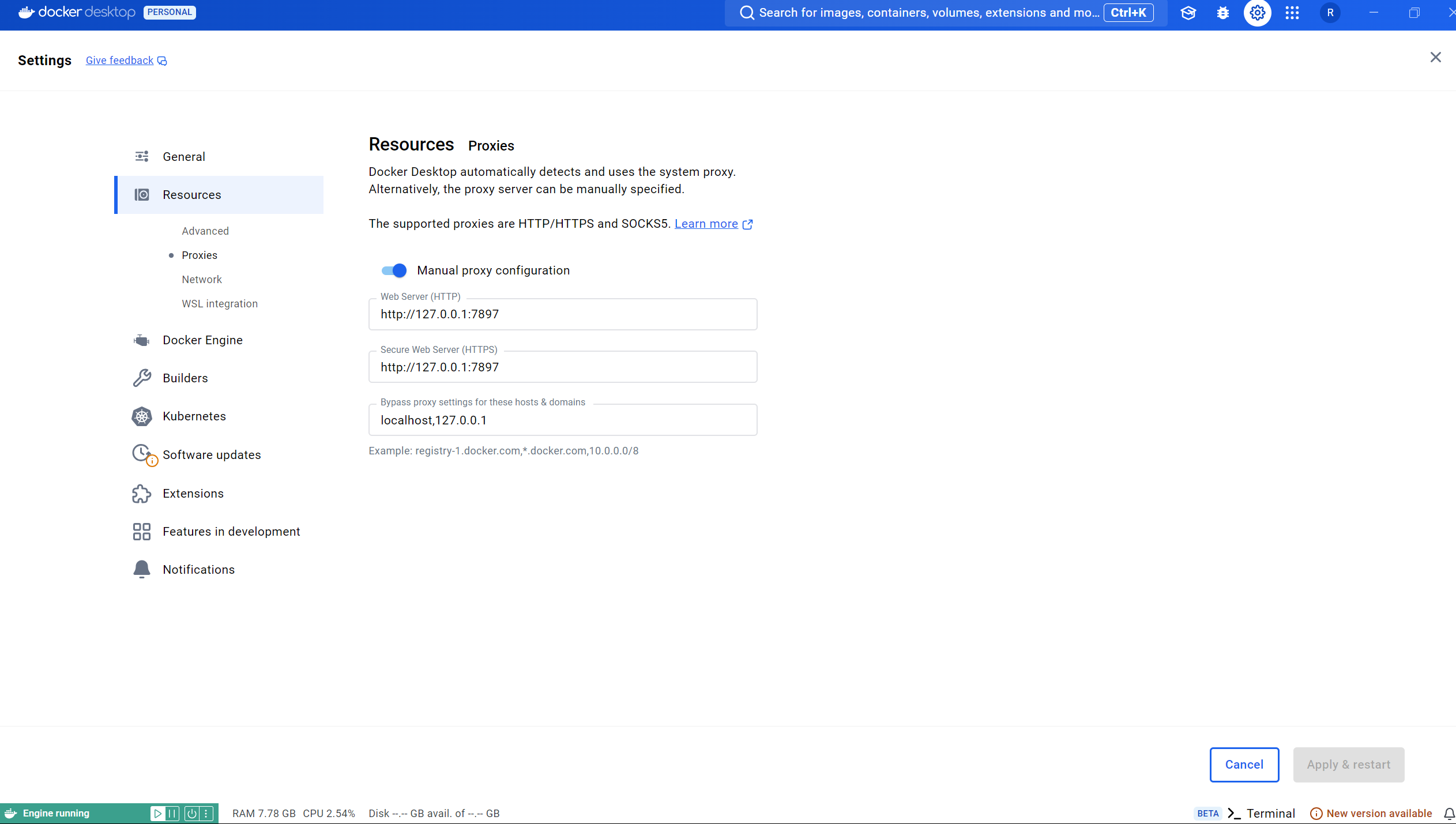Click the external link icon beside Learn more
This screenshot has width=1456, height=824.
(748, 224)
